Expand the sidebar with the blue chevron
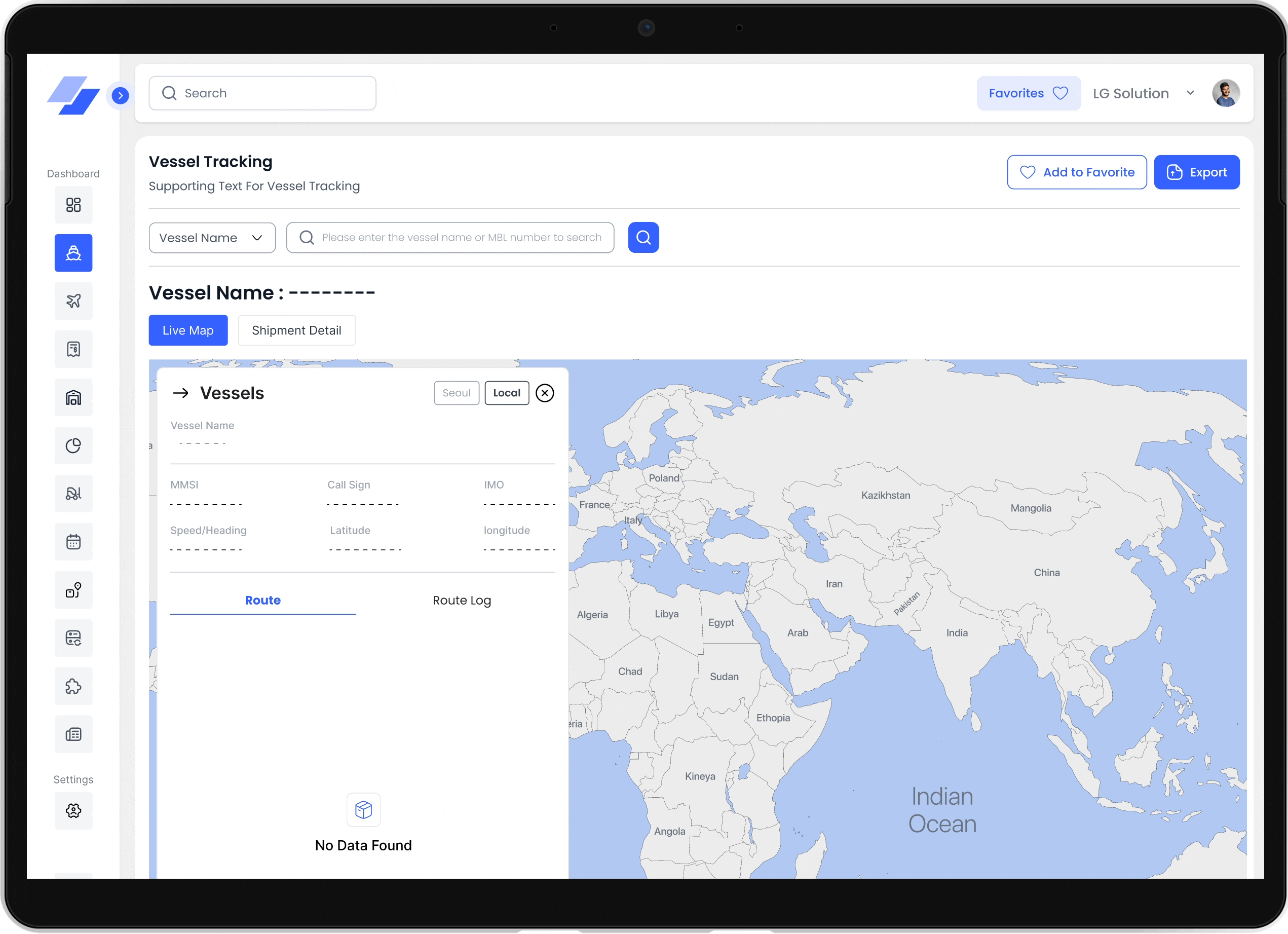1288x934 pixels. [121, 95]
